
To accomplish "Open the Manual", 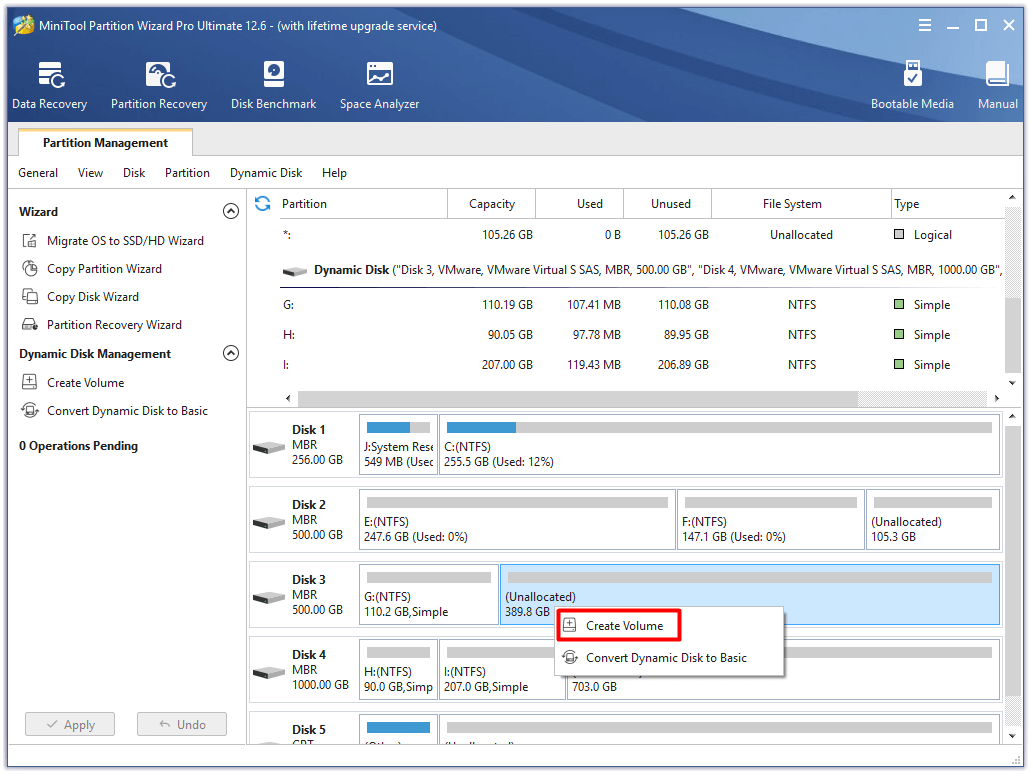I will point(997,86).
